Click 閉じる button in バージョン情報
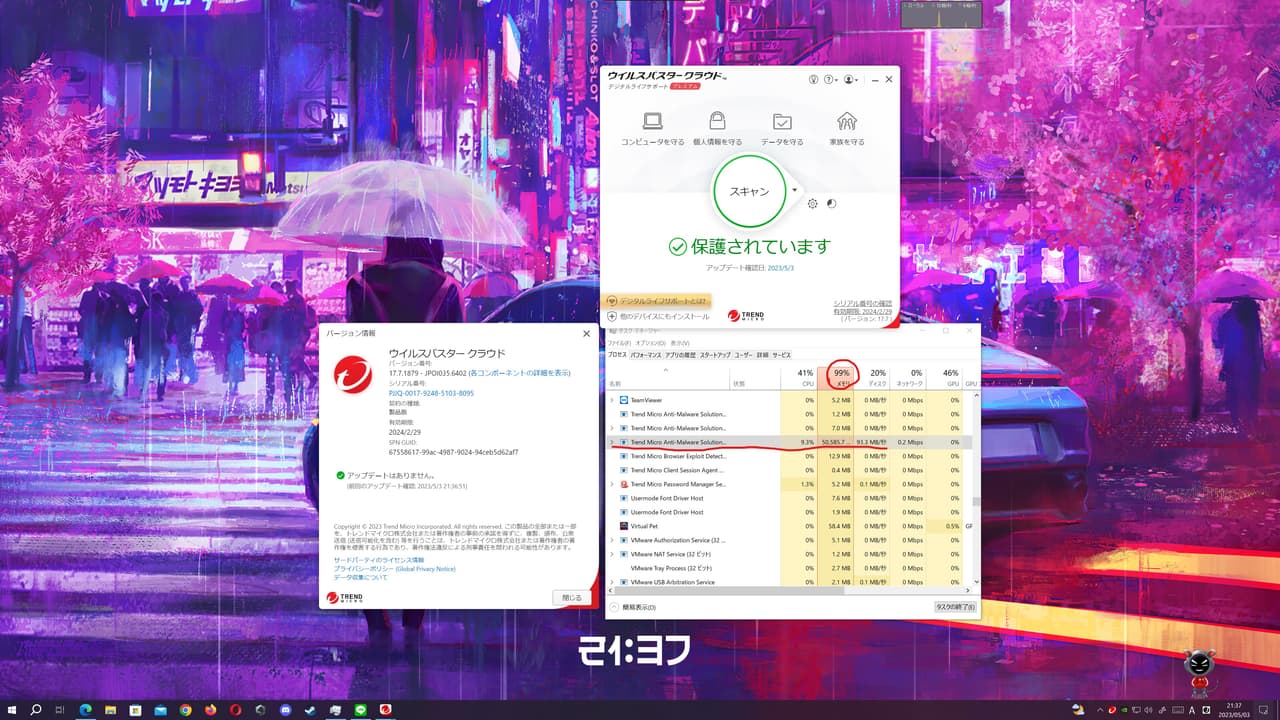The image size is (1280, 720). tap(571, 597)
